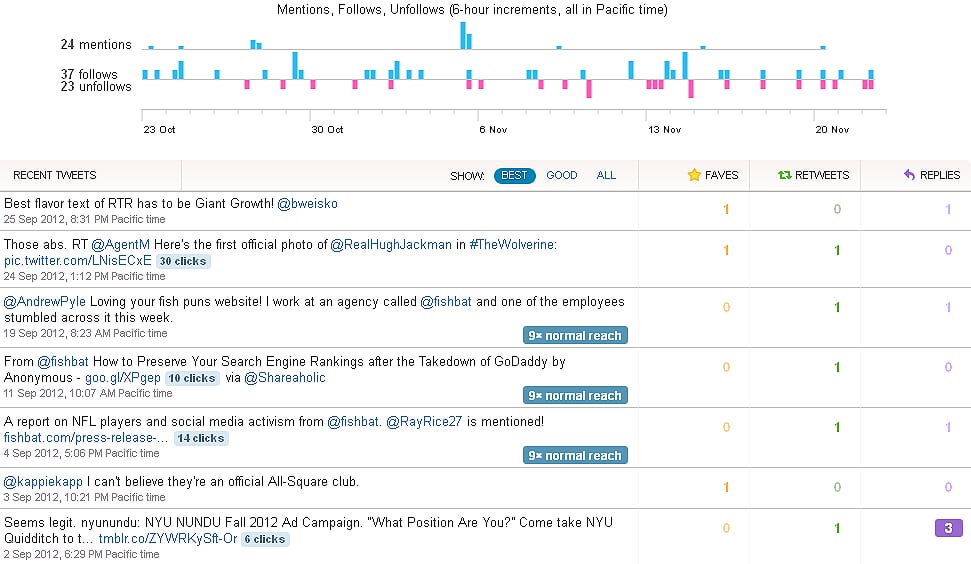Open the tmblr.co/ZYWRKySft-Or link
The height and width of the screenshot is (564, 971).
click(x=168, y=538)
